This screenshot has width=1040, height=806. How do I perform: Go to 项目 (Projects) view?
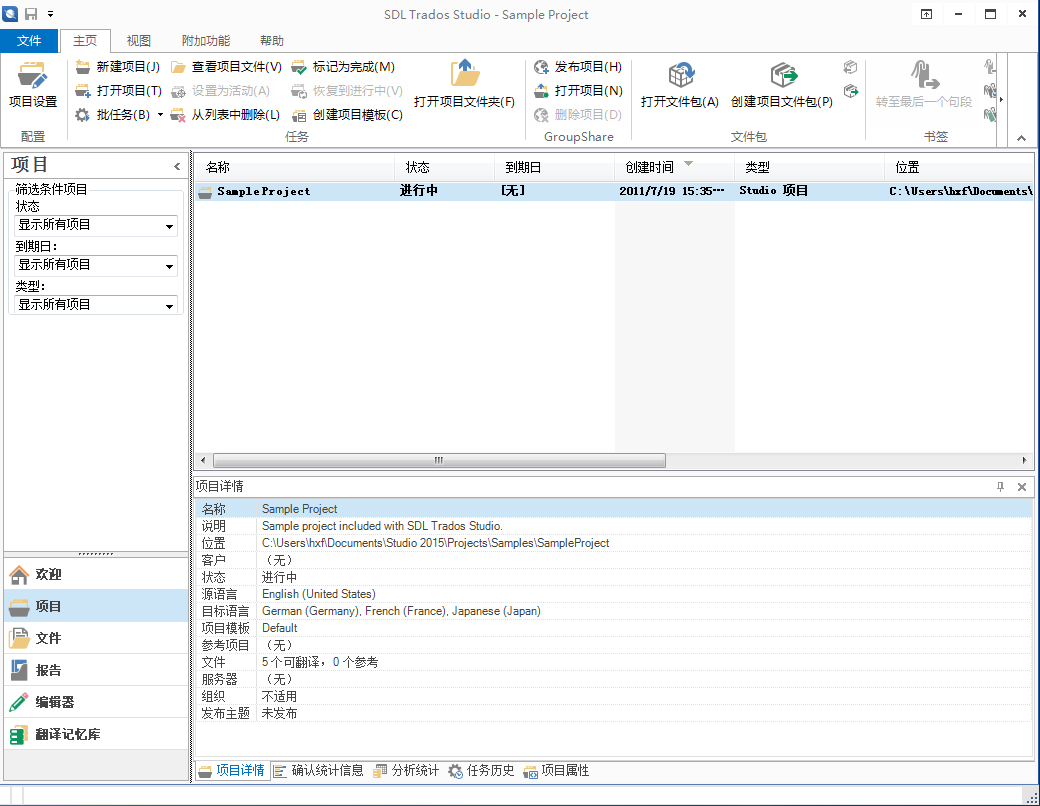[x=96, y=606]
